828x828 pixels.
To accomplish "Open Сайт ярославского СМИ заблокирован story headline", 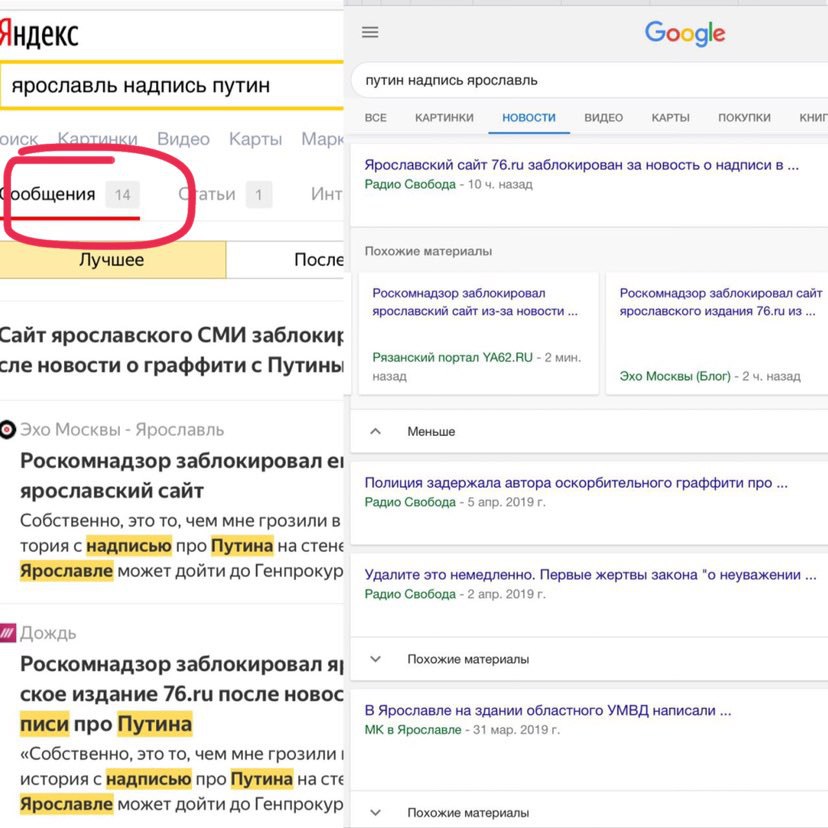I will pyautogui.click(x=172, y=350).
